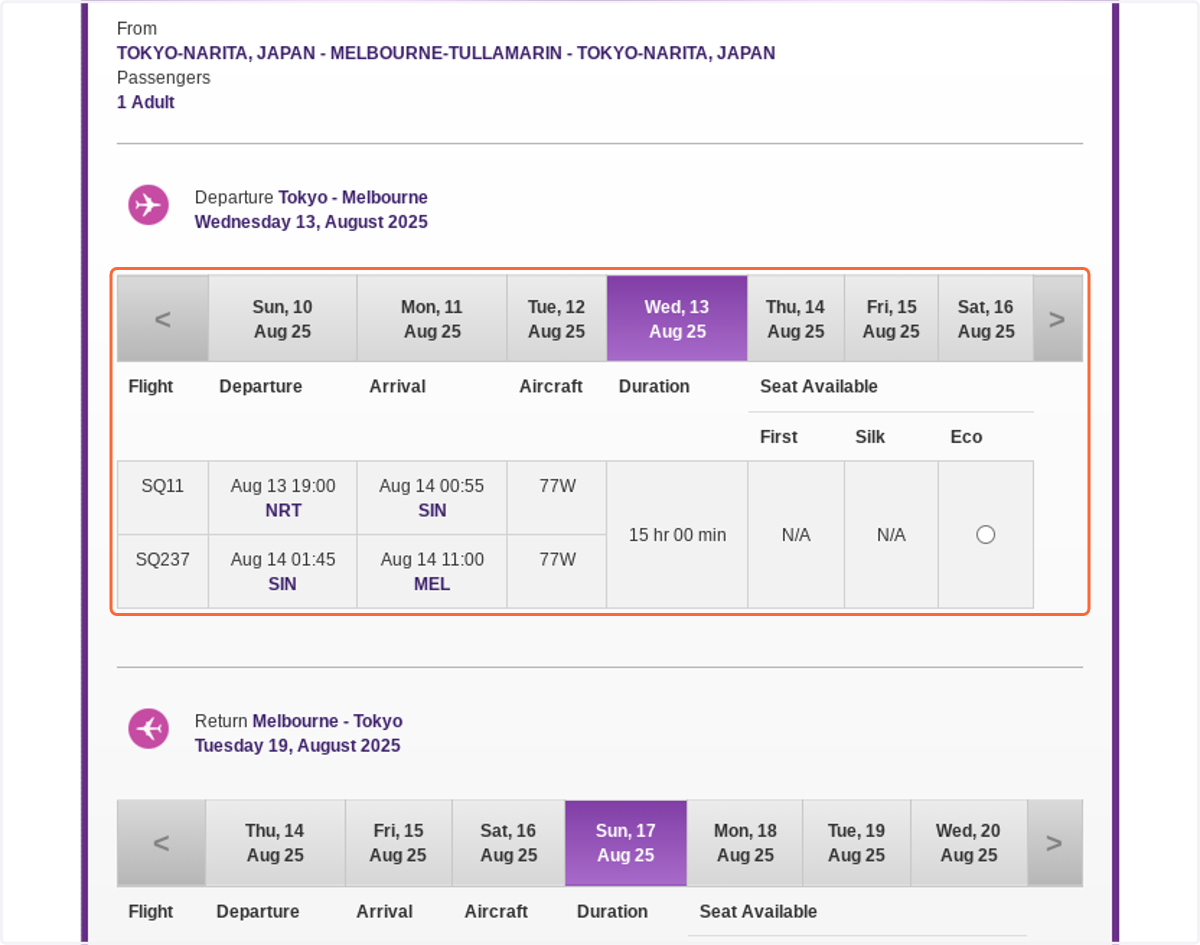
Task: Select return date Mon, 18 Aug 25
Action: [745, 843]
